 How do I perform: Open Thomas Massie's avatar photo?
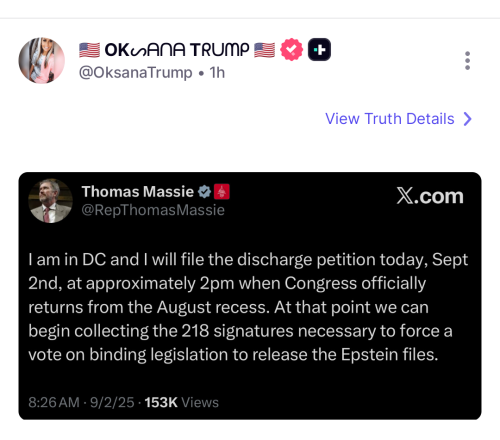(50, 201)
